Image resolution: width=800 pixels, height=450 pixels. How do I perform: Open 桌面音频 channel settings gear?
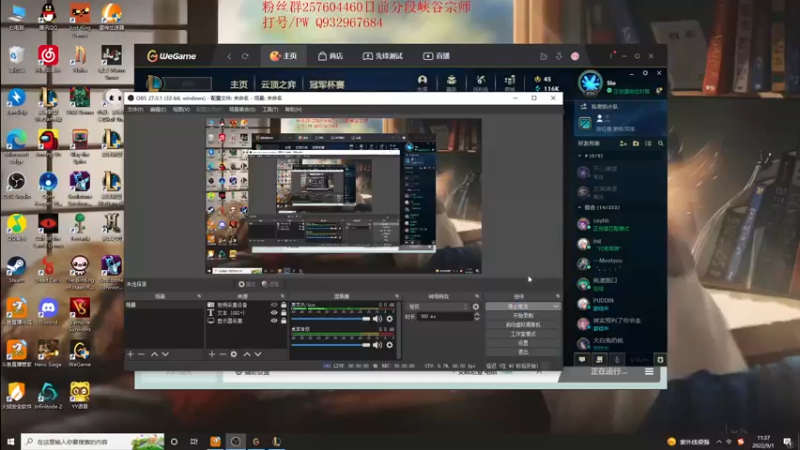click(x=390, y=345)
